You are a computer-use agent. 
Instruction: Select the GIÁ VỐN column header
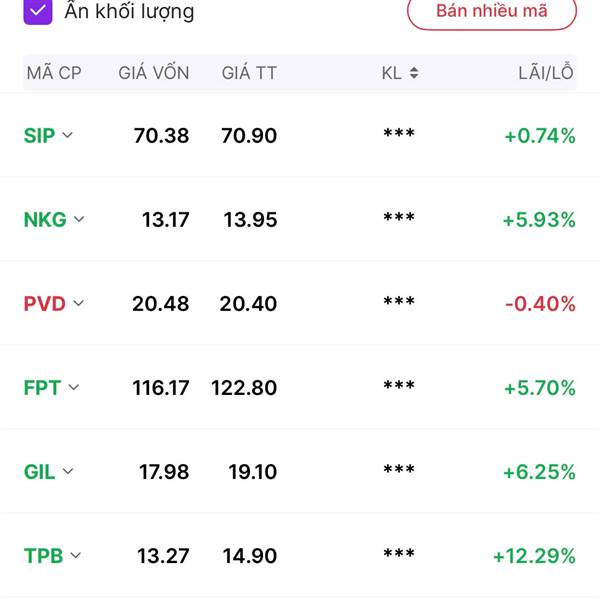coord(154,72)
